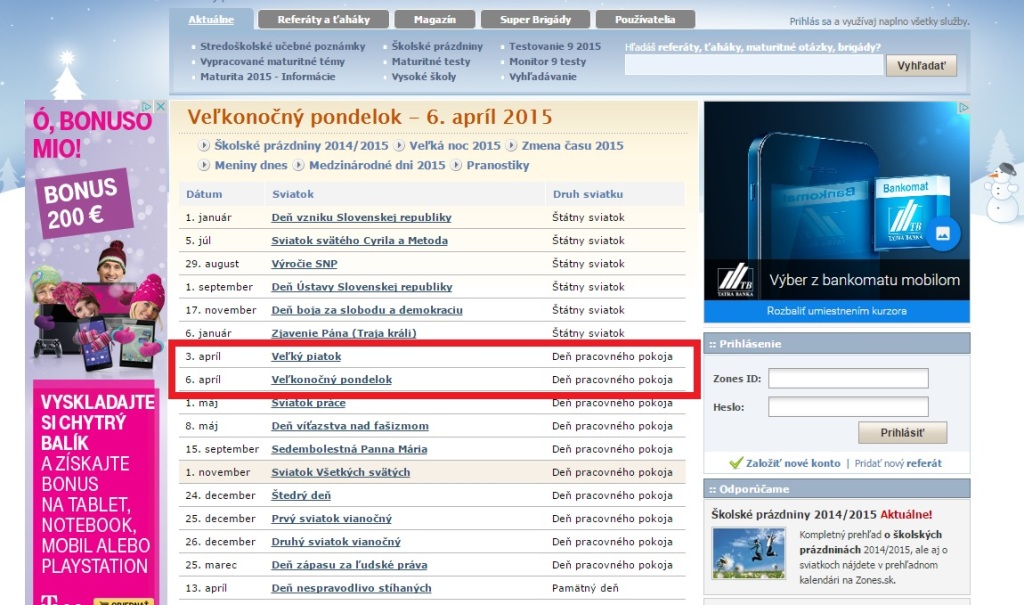
Task: Open the Super Brigády tab
Action: pyautogui.click(x=534, y=19)
